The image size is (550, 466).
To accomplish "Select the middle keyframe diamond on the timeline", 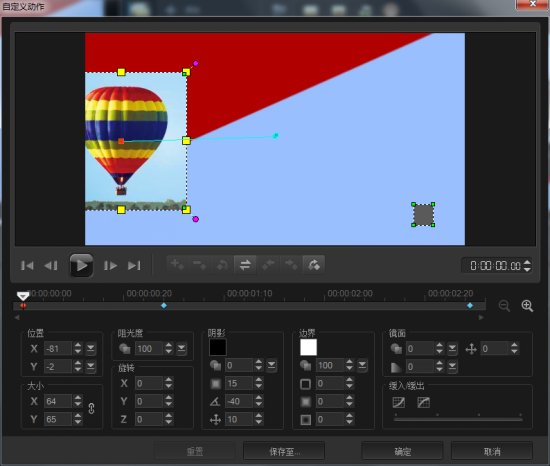I will 164,306.
